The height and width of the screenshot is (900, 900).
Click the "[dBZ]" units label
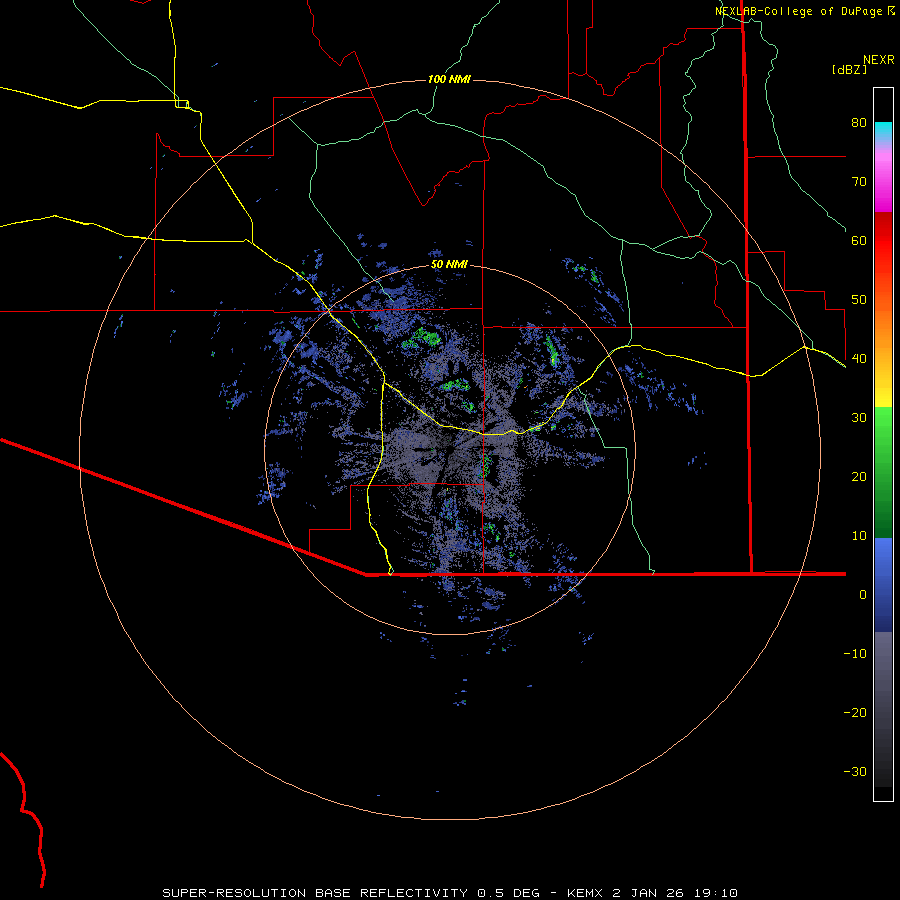pos(849,69)
